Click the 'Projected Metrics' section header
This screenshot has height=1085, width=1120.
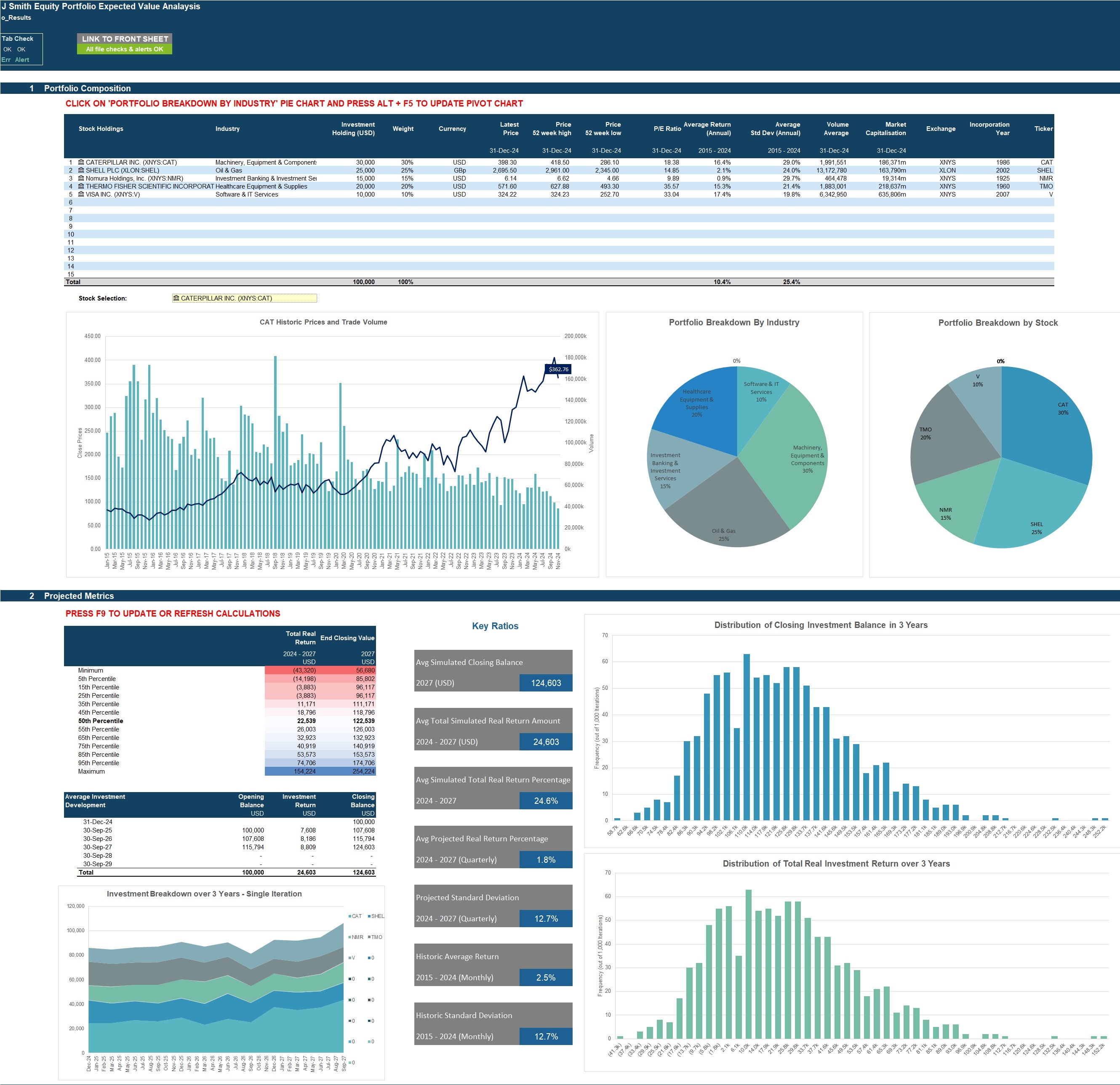coord(79,596)
